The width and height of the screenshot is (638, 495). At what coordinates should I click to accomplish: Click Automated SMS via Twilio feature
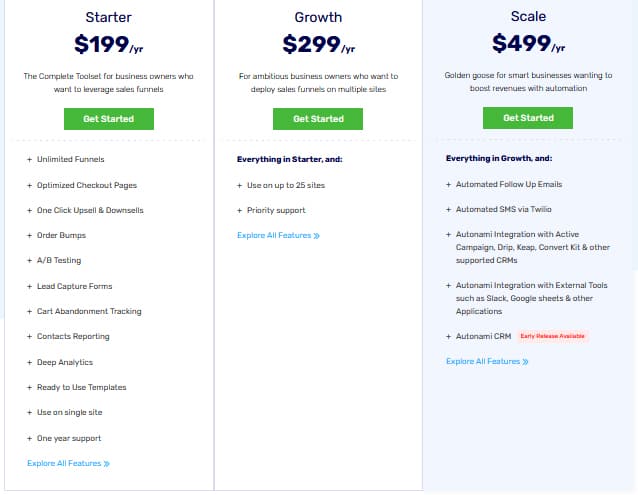coord(497,209)
